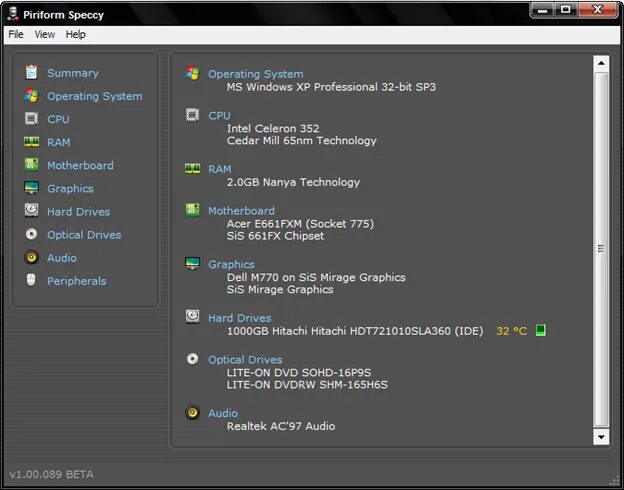Click the CPU heading in main panel
This screenshot has height=490, width=624.
pyautogui.click(x=219, y=115)
